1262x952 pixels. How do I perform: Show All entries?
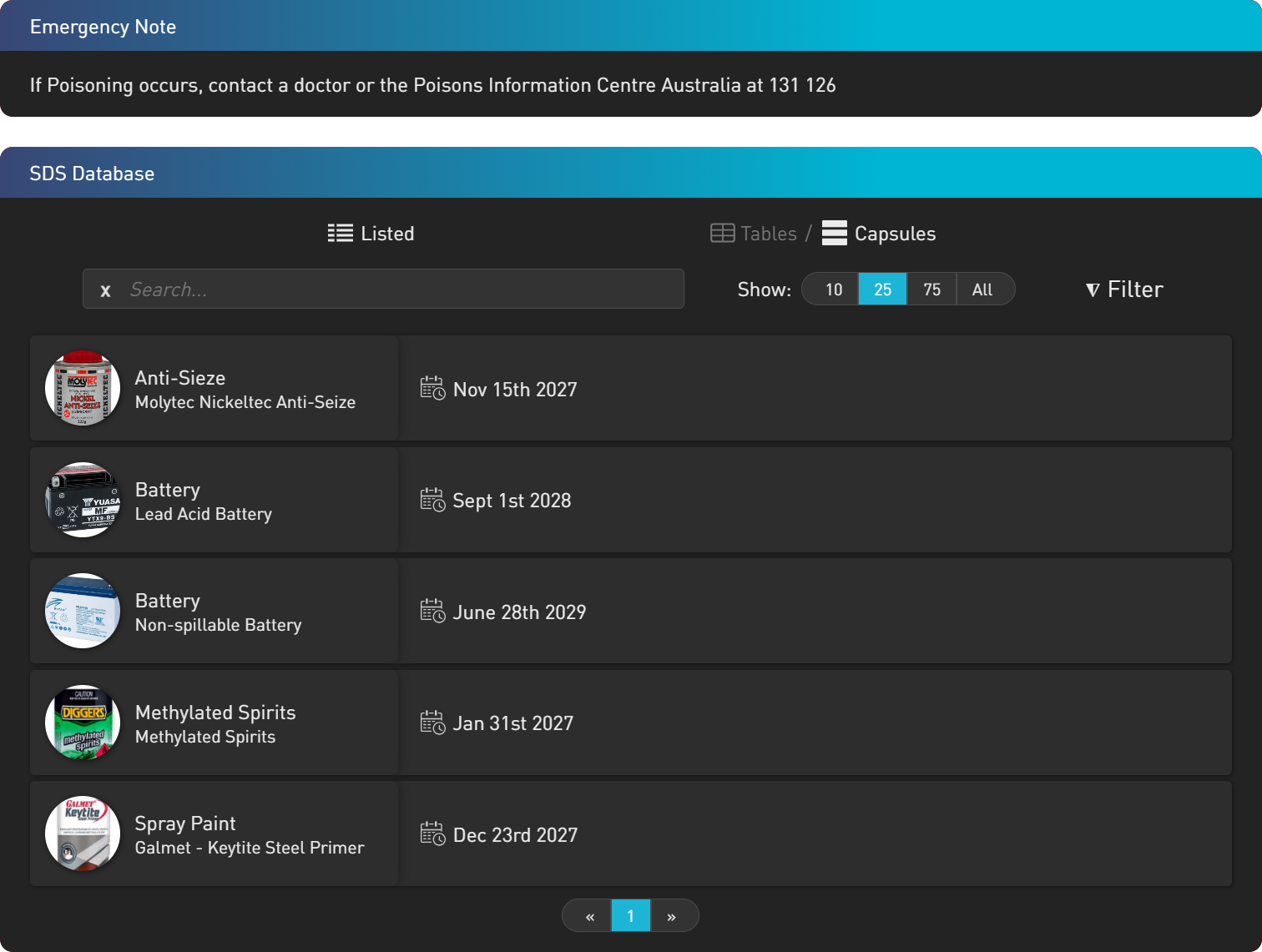click(x=982, y=290)
